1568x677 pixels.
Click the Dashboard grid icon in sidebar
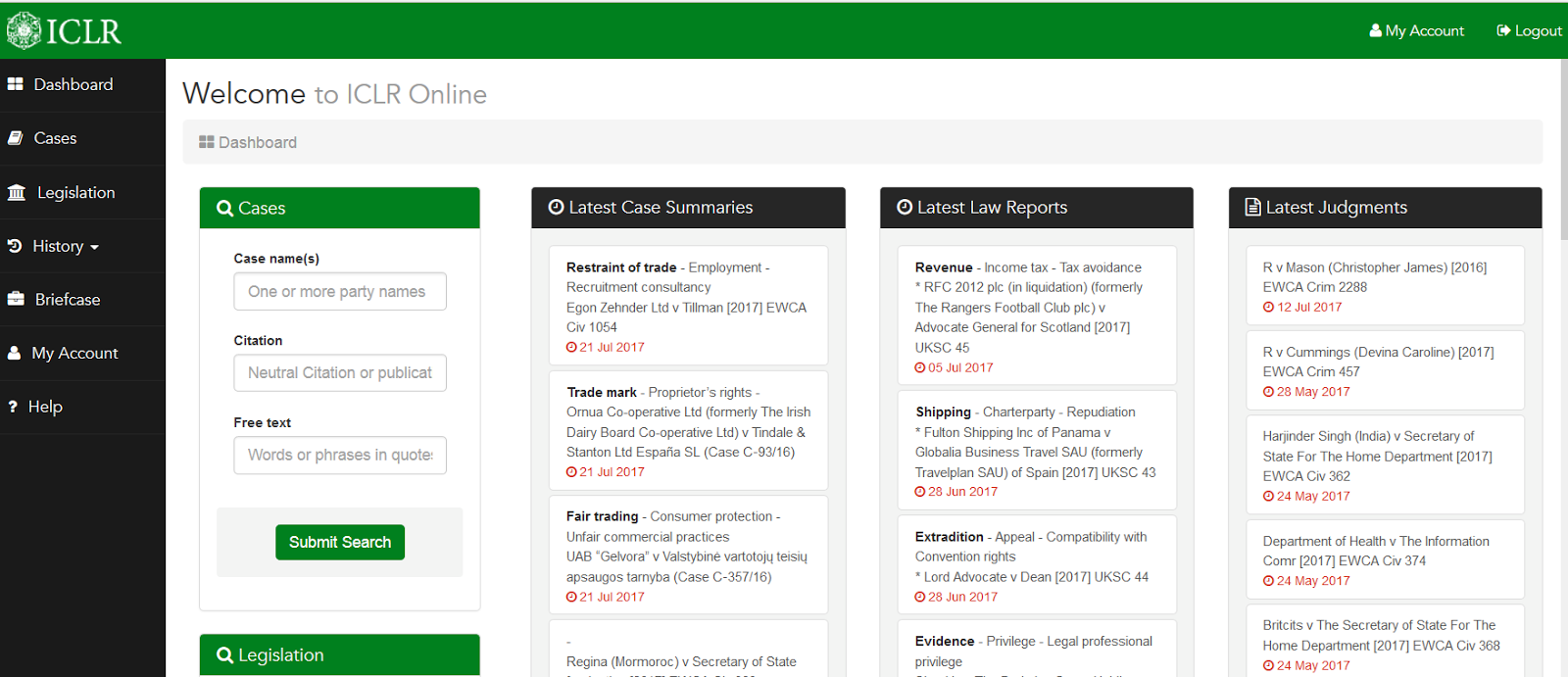(15, 84)
